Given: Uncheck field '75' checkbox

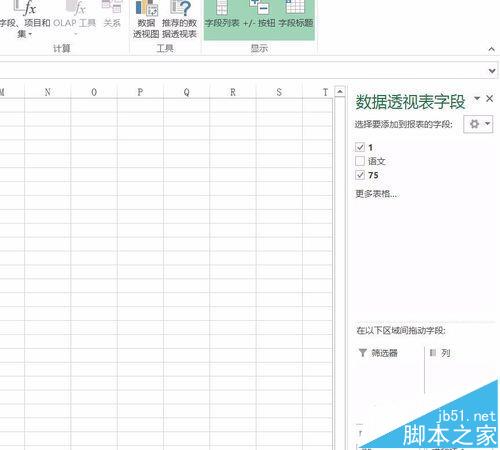Looking at the screenshot, I should 360,175.
